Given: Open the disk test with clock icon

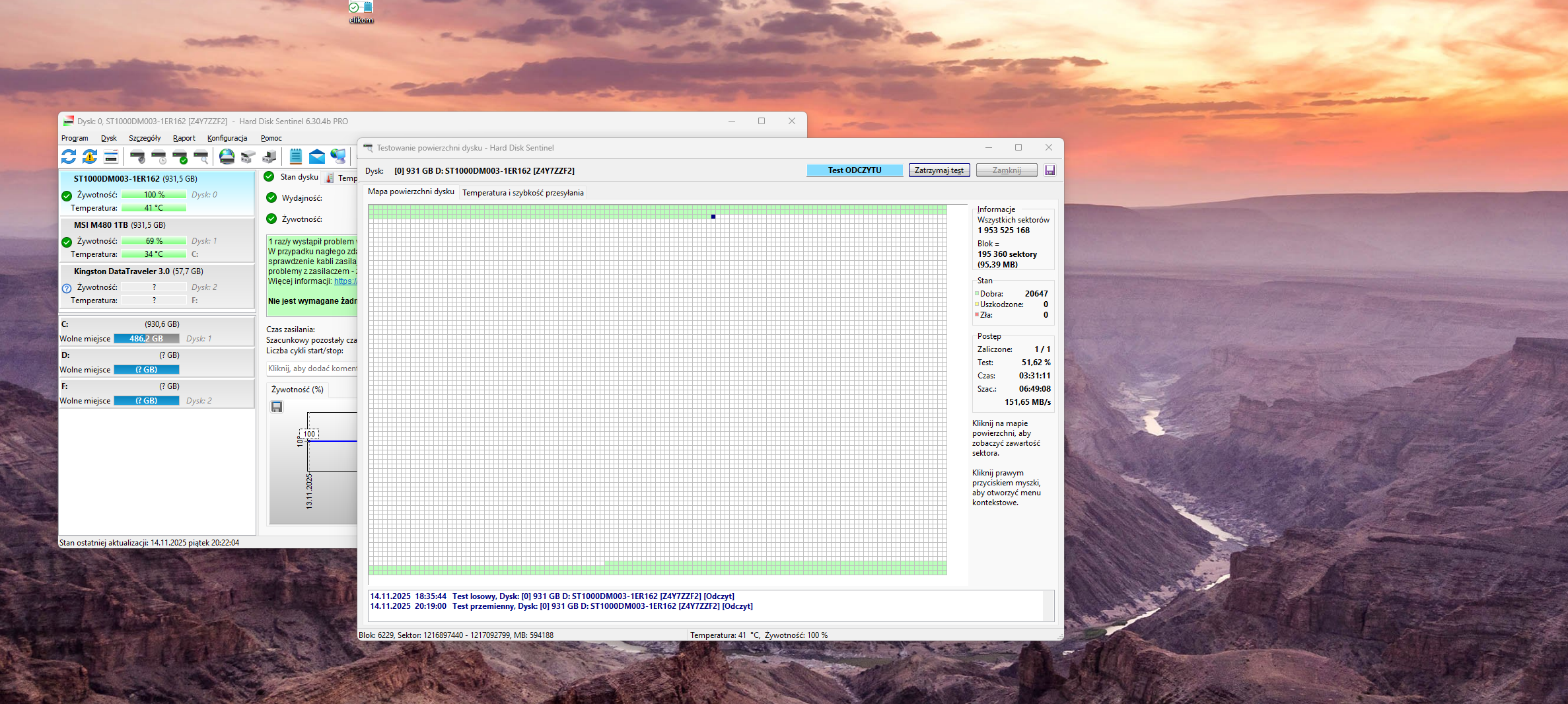Looking at the screenshot, I should click(x=159, y=157).
